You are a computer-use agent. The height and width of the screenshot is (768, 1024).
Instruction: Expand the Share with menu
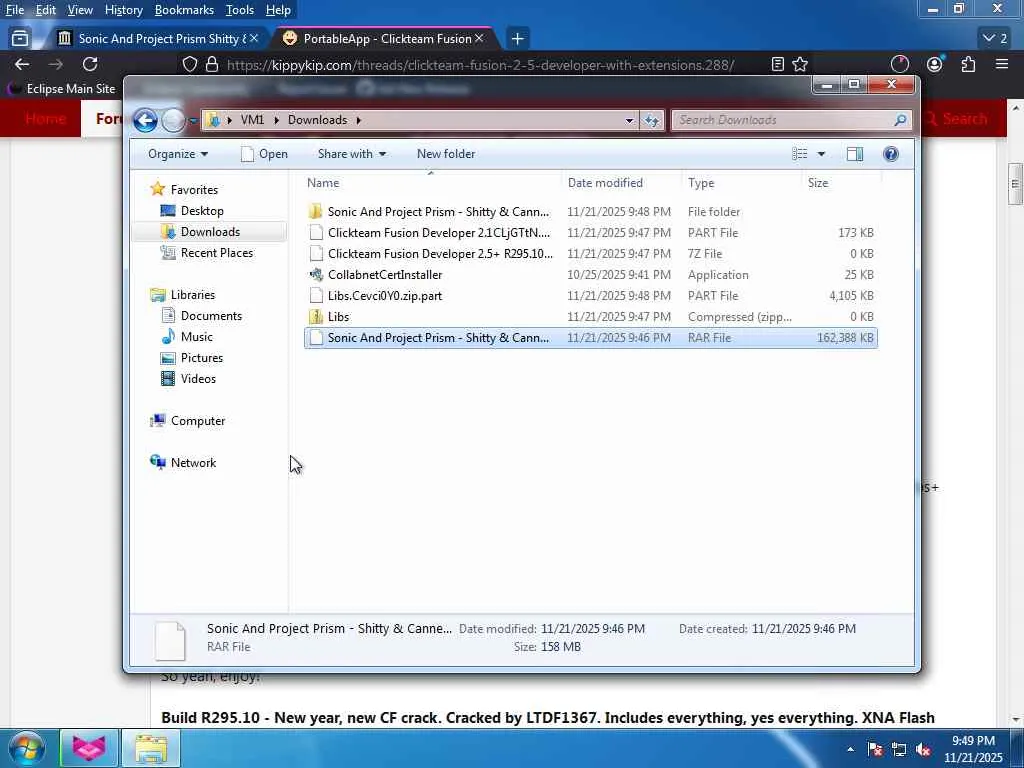tap(351, 154)
